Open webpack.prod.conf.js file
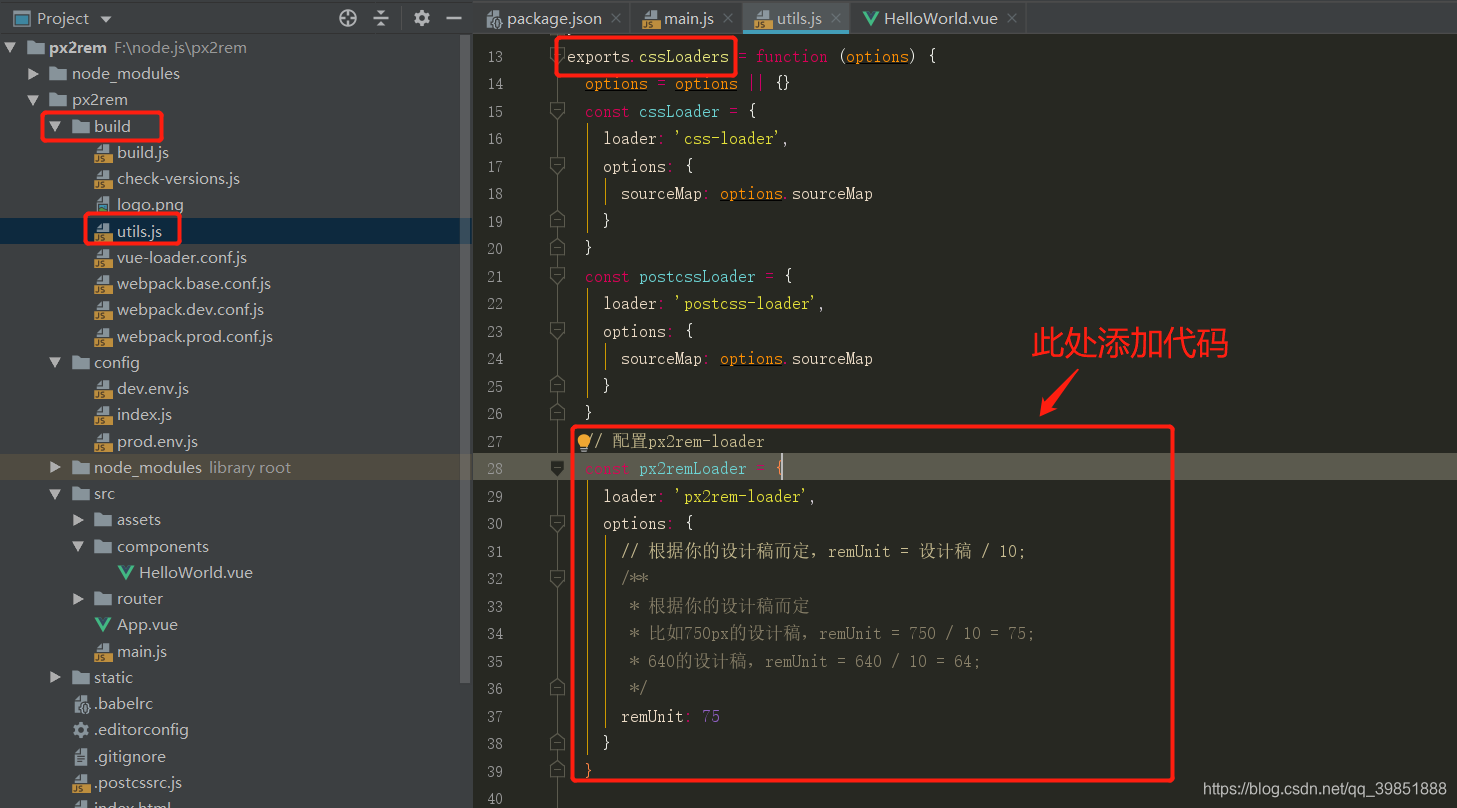 194,336
